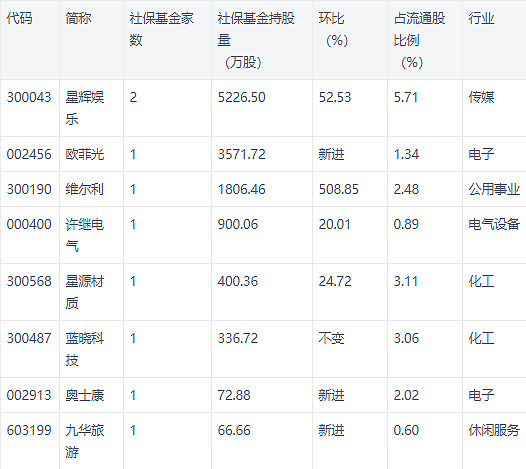The width and height of the screenshot is (526, 469).
Task: Click the ratio value 0.60
Action: [406, 430]
